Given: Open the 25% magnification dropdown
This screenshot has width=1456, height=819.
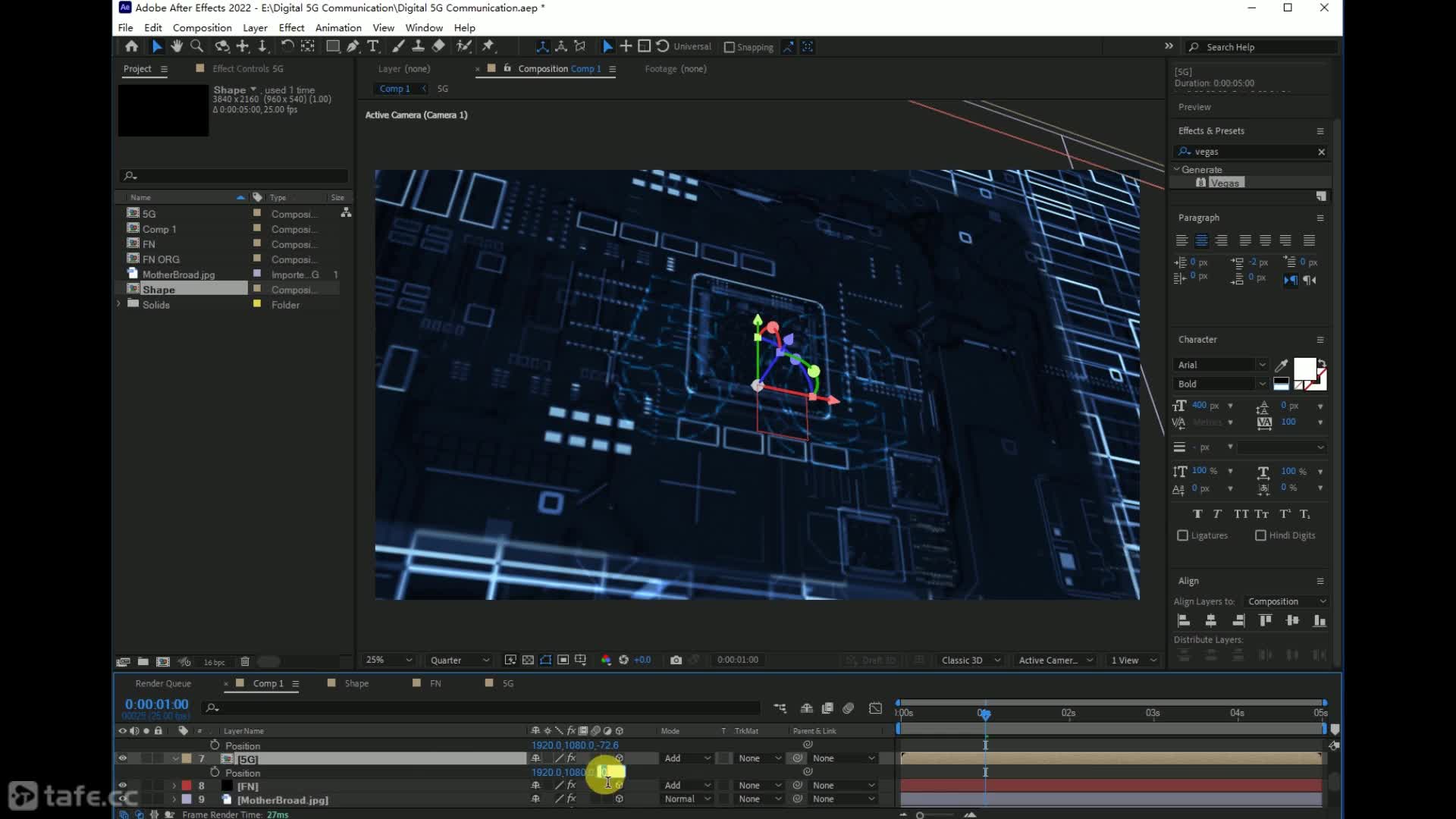Looking at the screenshot, I should point(388,660).
